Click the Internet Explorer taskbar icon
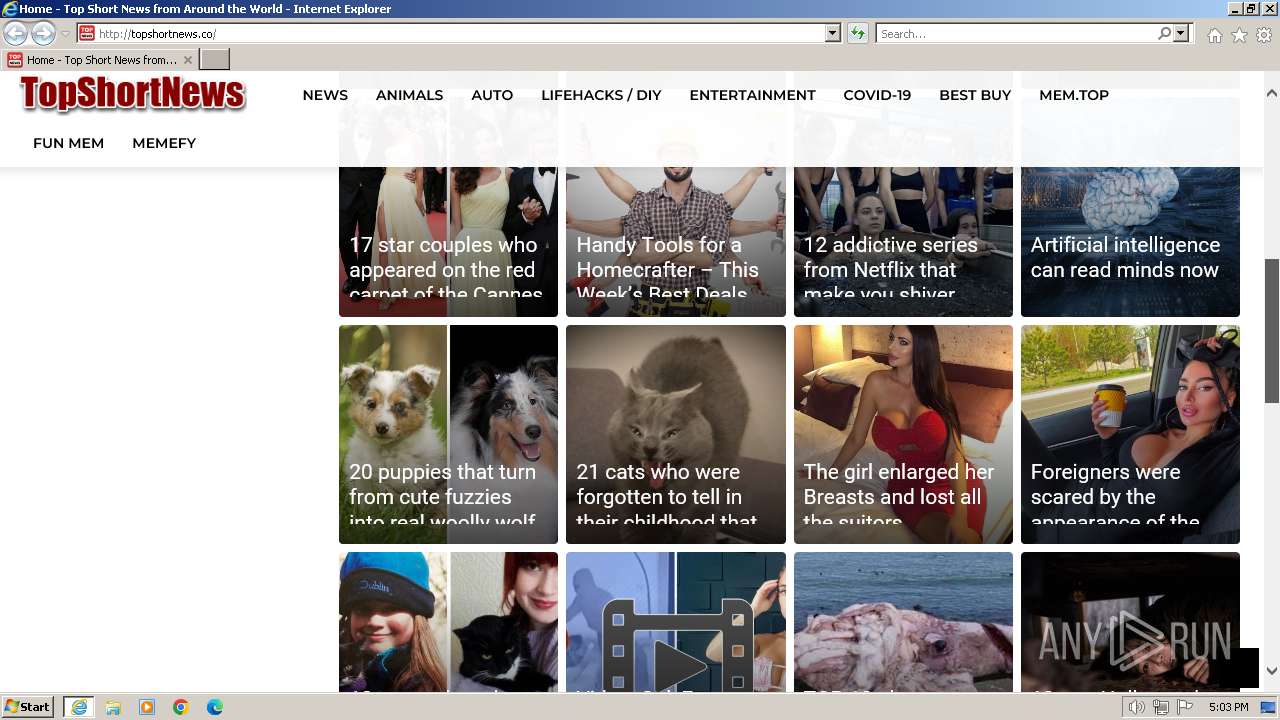Image resolution: width=1280 pixels, height=720 pixels. click(x=79, y=707)
